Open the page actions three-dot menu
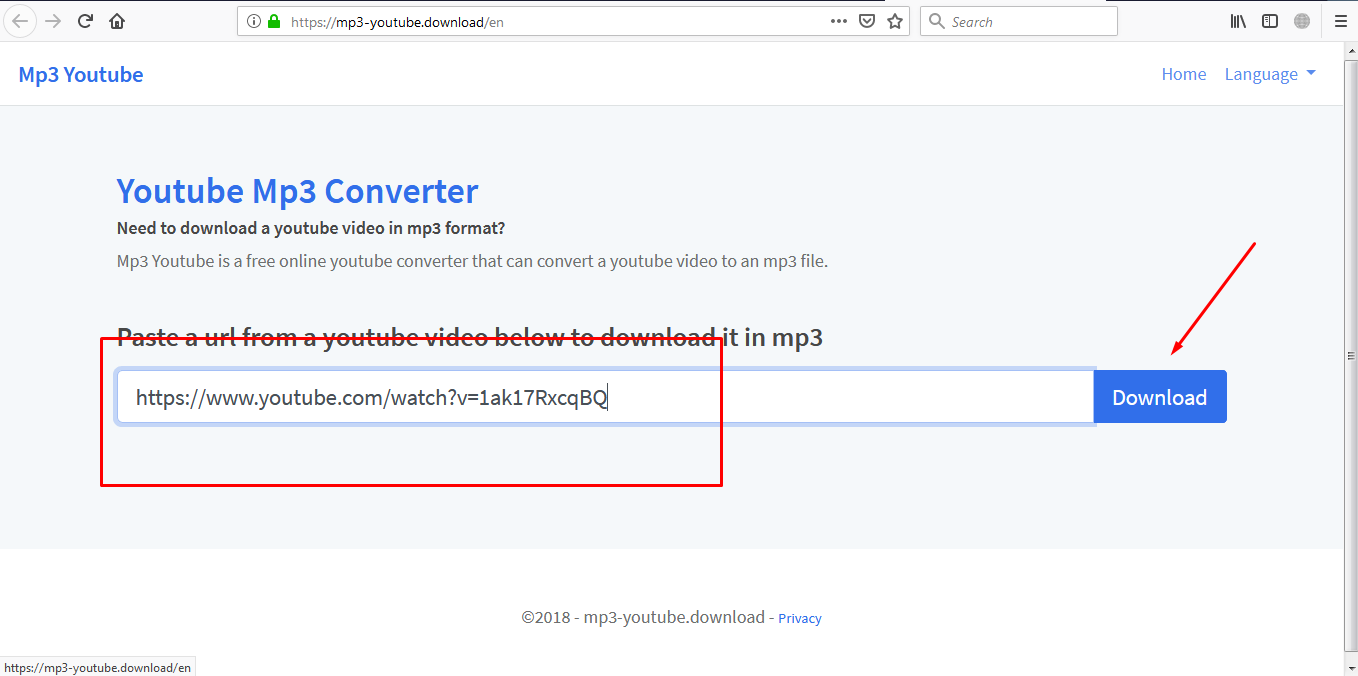 click(x=839, y=21)
